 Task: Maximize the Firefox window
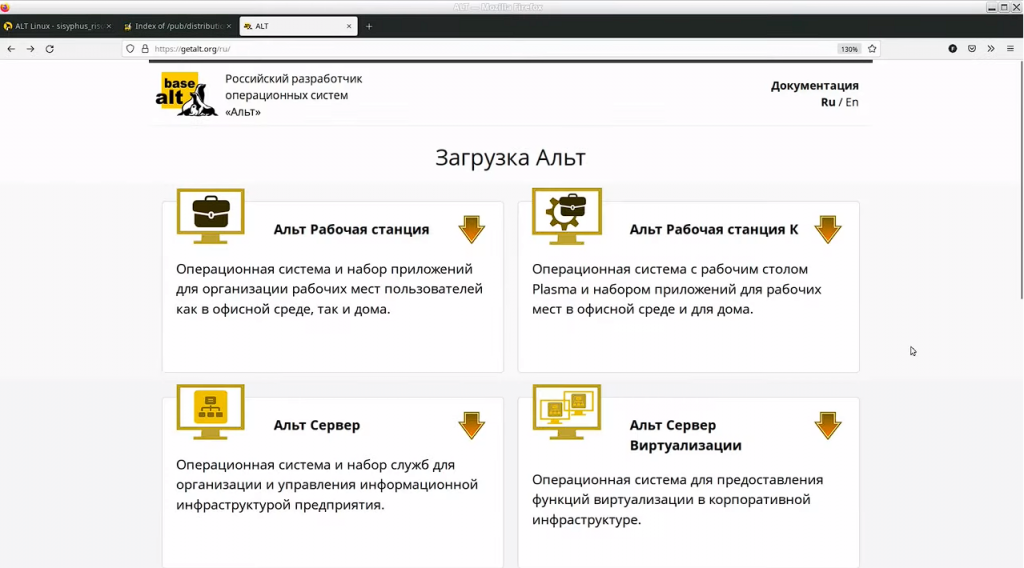tap(1004, 7)
